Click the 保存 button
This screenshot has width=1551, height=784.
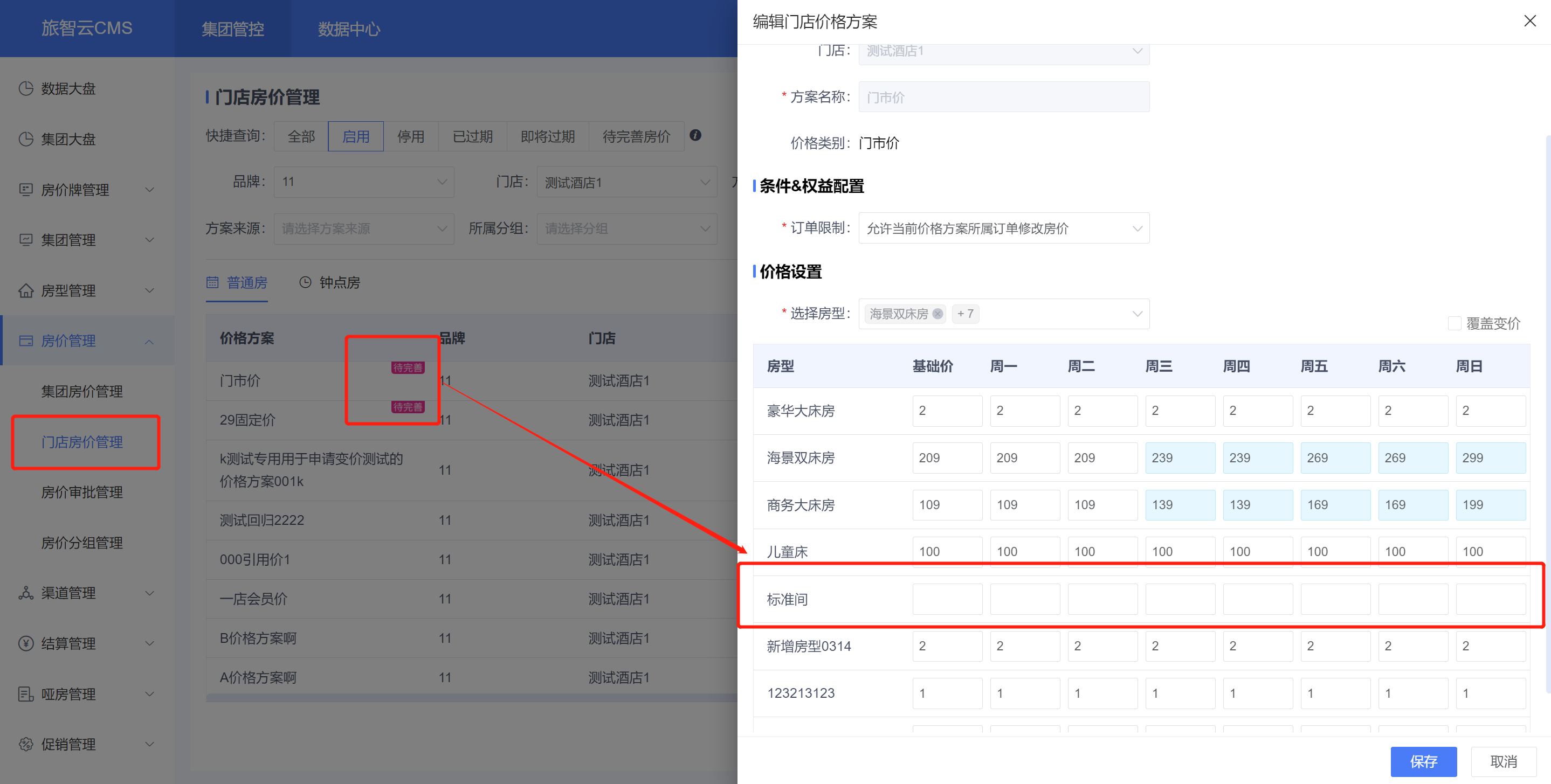1423,761
